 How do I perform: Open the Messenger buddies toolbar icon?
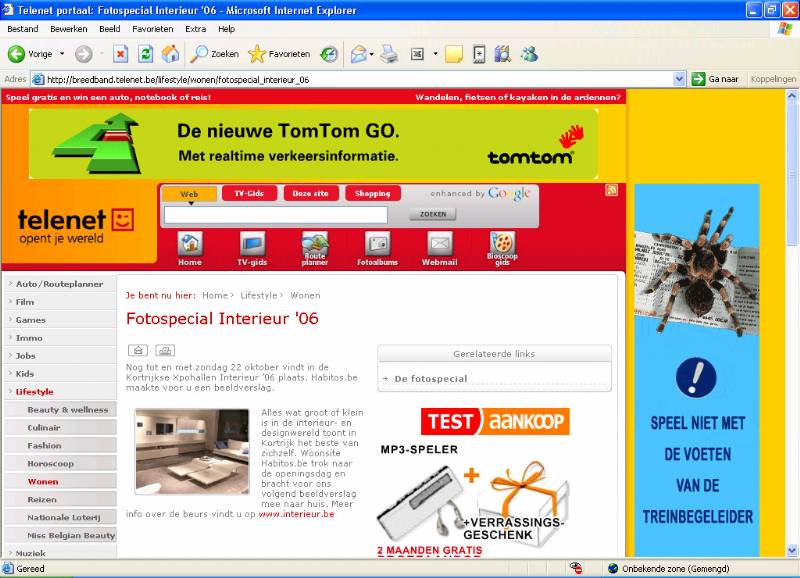pyautogui.click(x=529, y=54)
